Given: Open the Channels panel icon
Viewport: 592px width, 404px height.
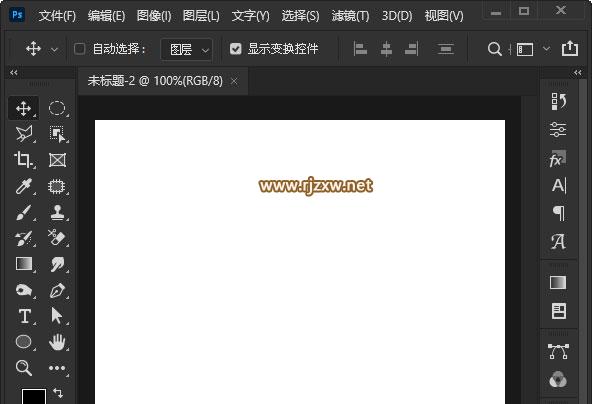Looking at the screenshot, I should pos(558,379).
